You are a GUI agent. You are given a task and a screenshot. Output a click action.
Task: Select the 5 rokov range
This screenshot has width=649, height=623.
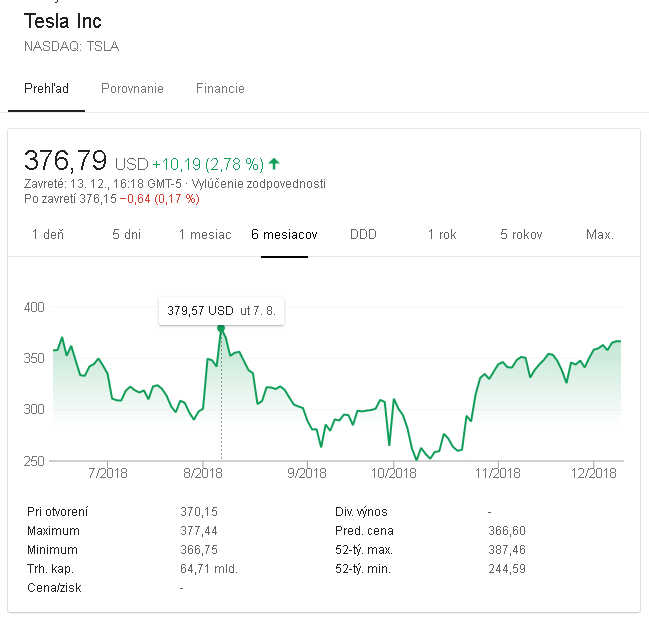(x=521, y=234)
